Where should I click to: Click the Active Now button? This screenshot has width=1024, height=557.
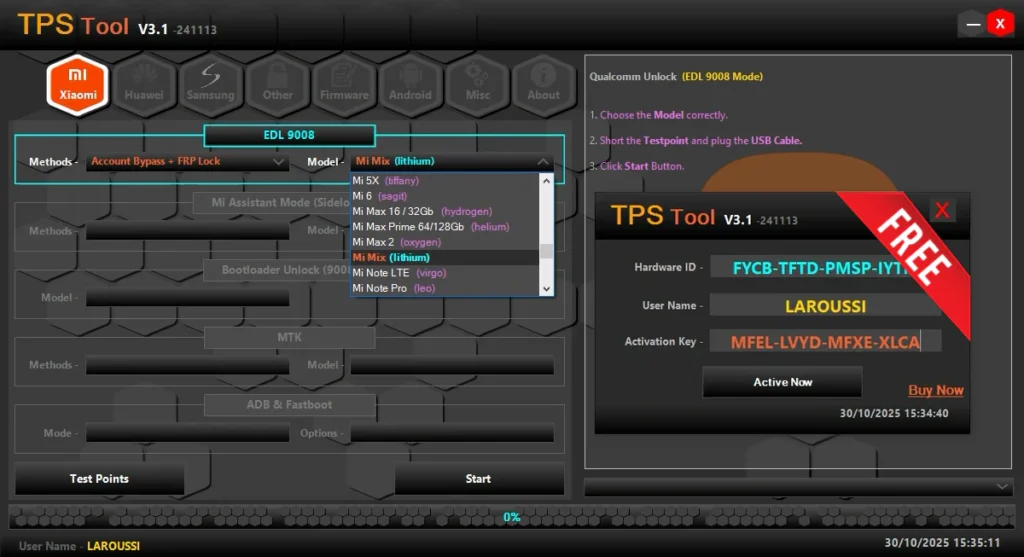coord(782,382)
